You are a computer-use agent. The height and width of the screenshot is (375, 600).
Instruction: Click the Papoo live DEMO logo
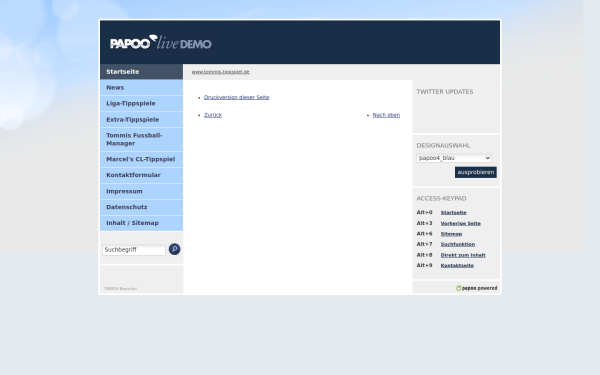pos(161,42)
